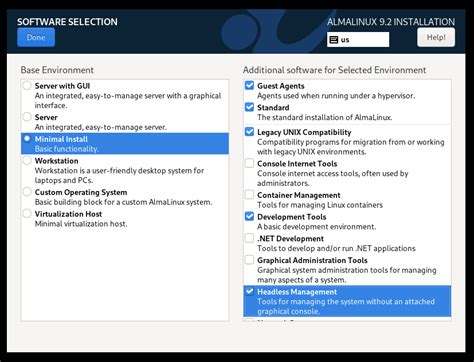Select the Virtualization Host environment
Image resolution: width=474 pixels, height=362 pixels.
[x=27, y=214]
